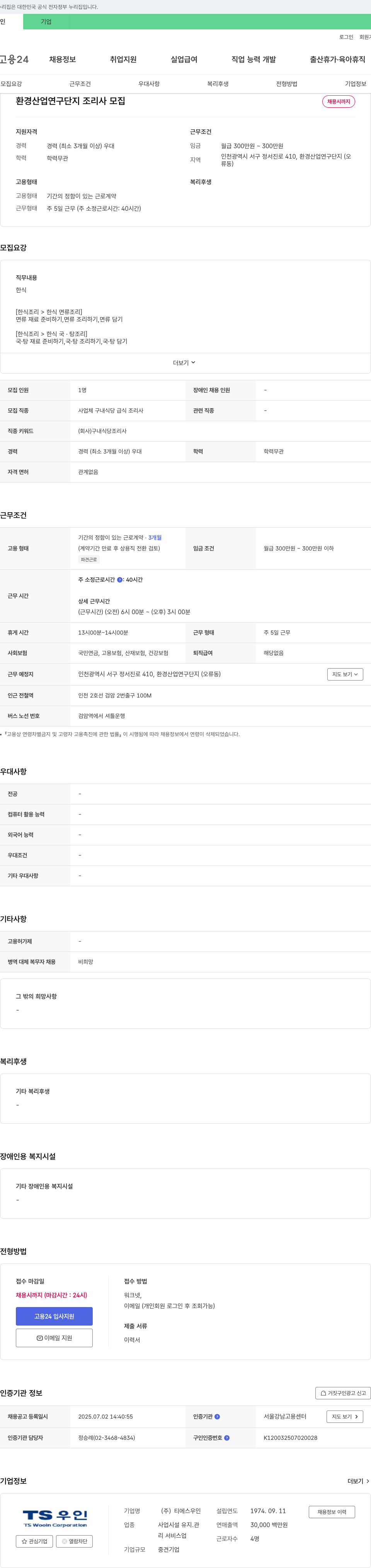The width and height of the screenshot is (371, 1568).
Task: Open the 기업 tab in the top bar
Action: click(46, 22)
